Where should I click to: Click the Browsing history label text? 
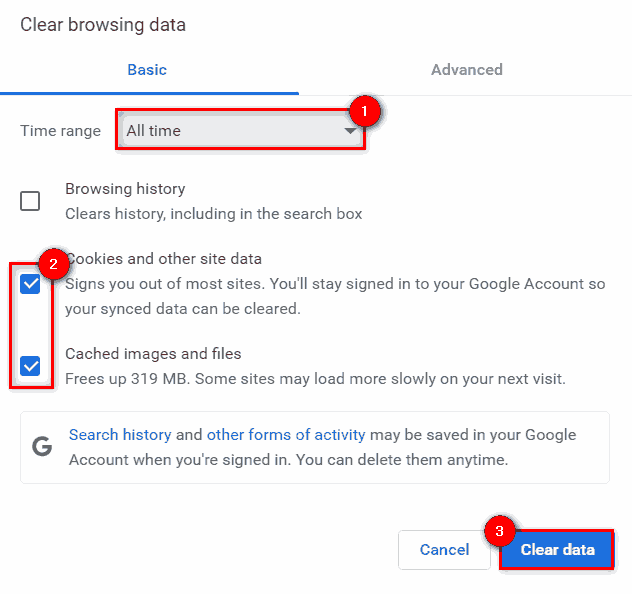pos(125,188)
